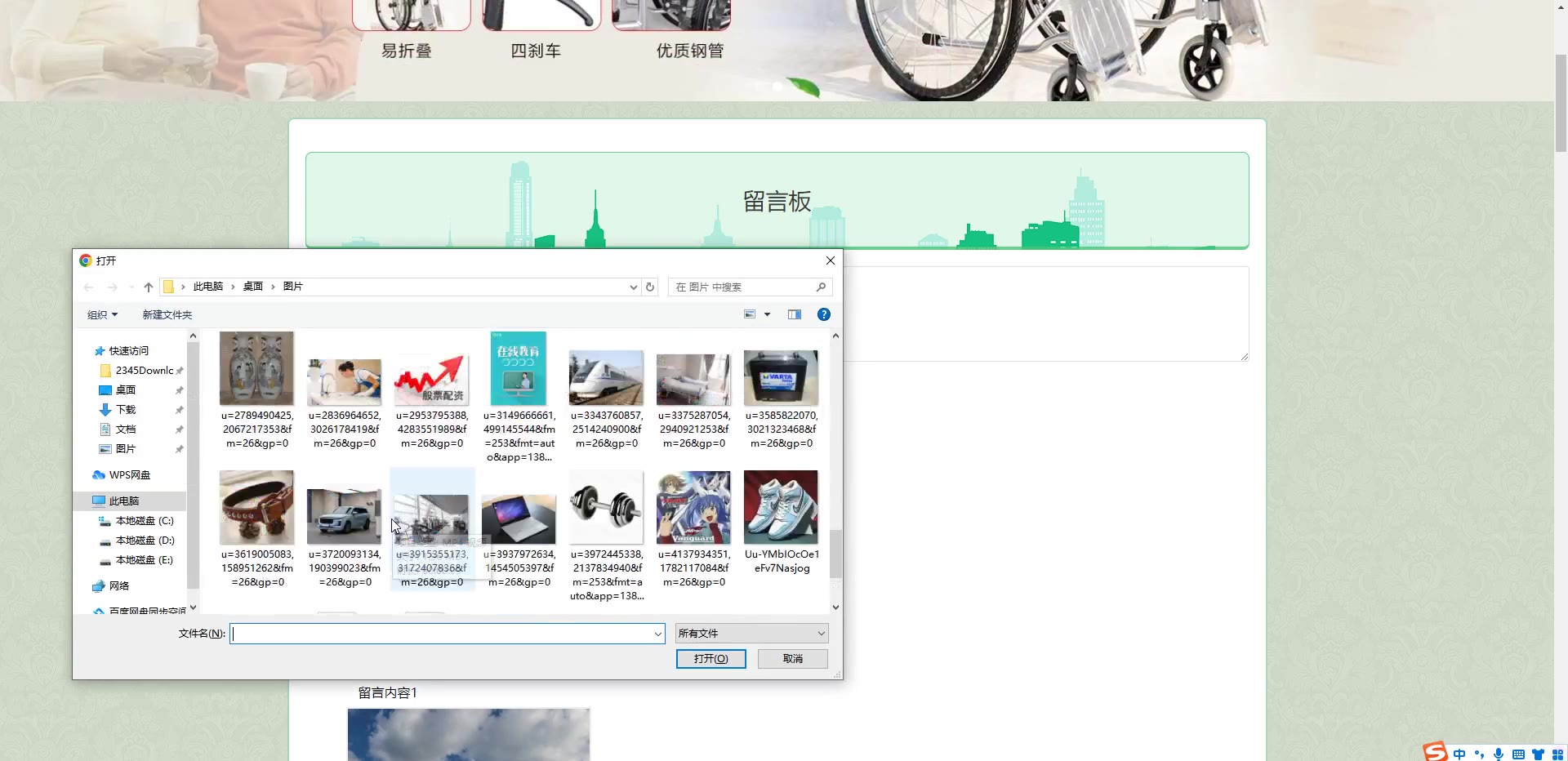Select 快速访问 in the sidebar
Image resolution: width=1568 pixels, height=761 pixels.
[x=128, y=351]
